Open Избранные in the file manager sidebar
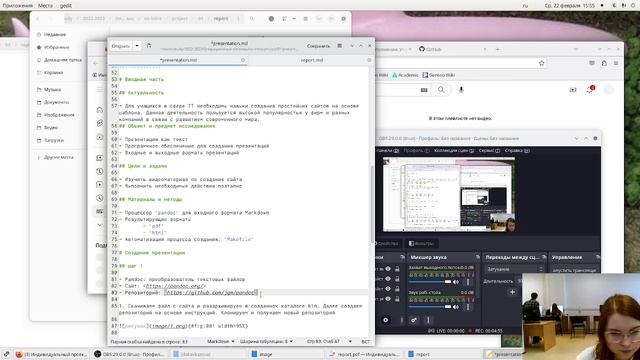640x360 pixels. point(56,47)
